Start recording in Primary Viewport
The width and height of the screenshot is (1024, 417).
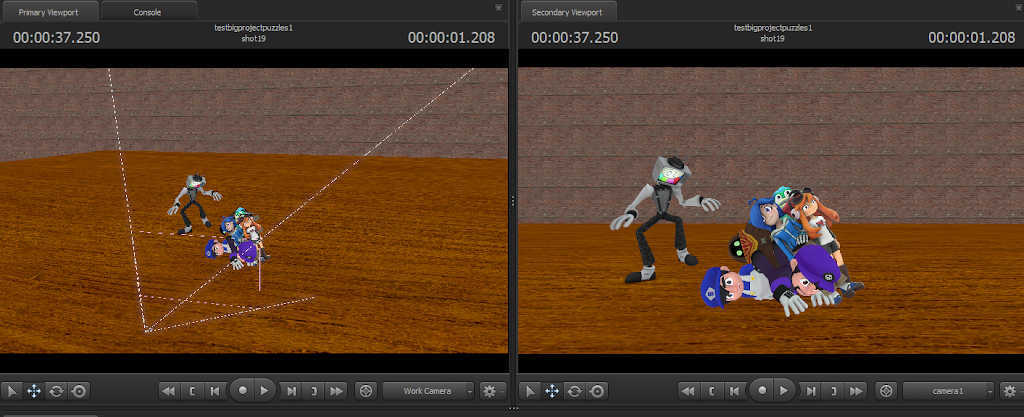coord(242,391)
